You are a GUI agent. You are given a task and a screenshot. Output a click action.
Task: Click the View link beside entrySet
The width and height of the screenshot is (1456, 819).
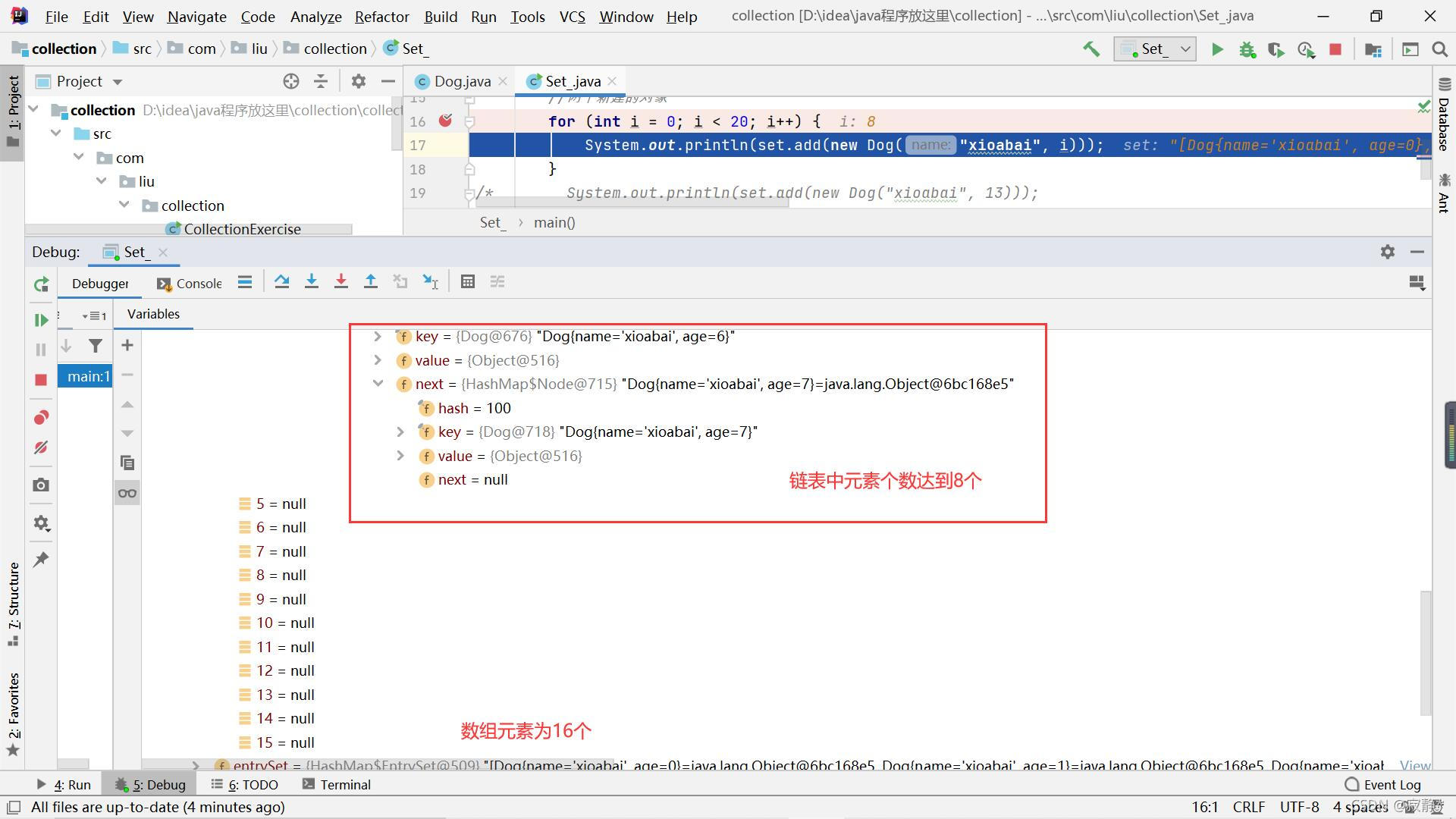(x=1415, y=765)
